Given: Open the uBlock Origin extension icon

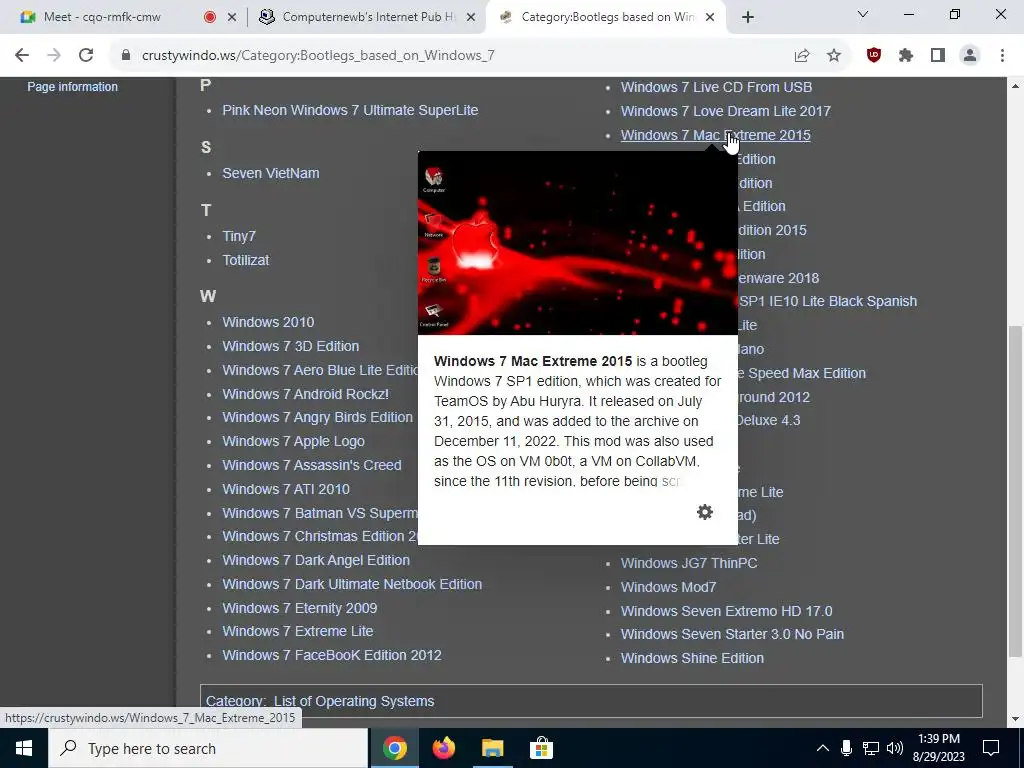Looking at the screenshot, I should point(874,56).
